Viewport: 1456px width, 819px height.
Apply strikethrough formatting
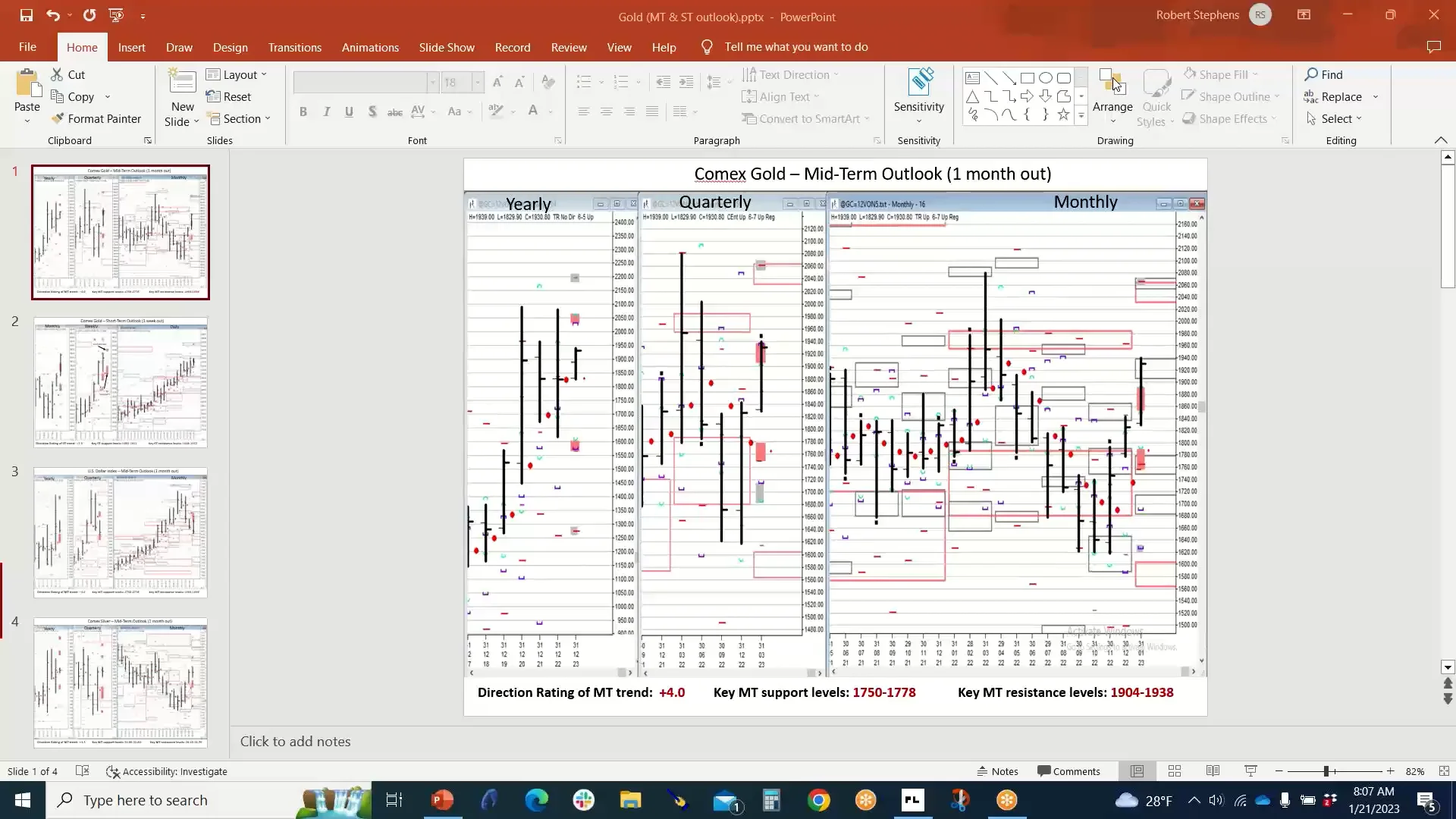point(394,111)
